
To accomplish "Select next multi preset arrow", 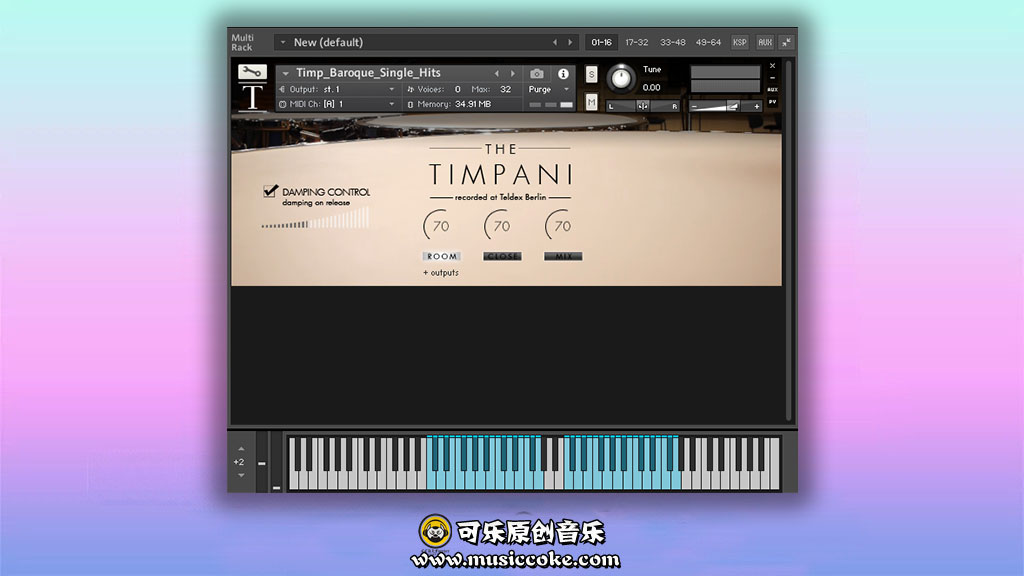I will [x=570, y=42].
